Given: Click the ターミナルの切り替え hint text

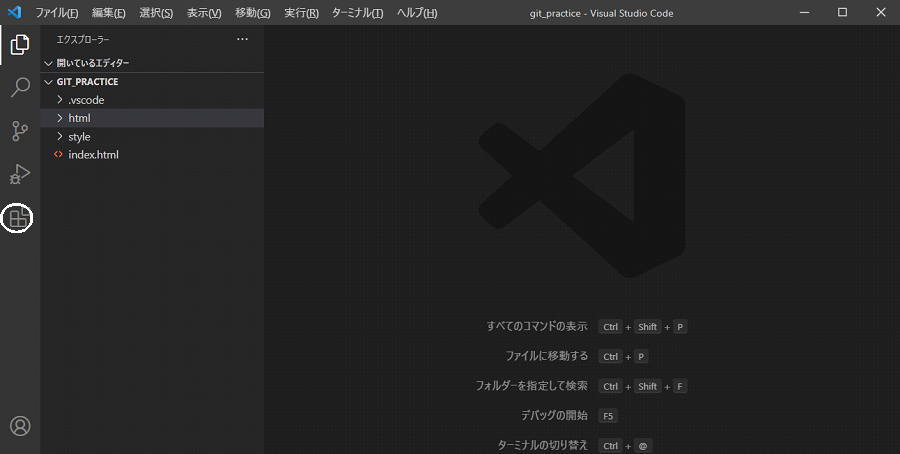Looking at the screenshot, I should [542, 445].
